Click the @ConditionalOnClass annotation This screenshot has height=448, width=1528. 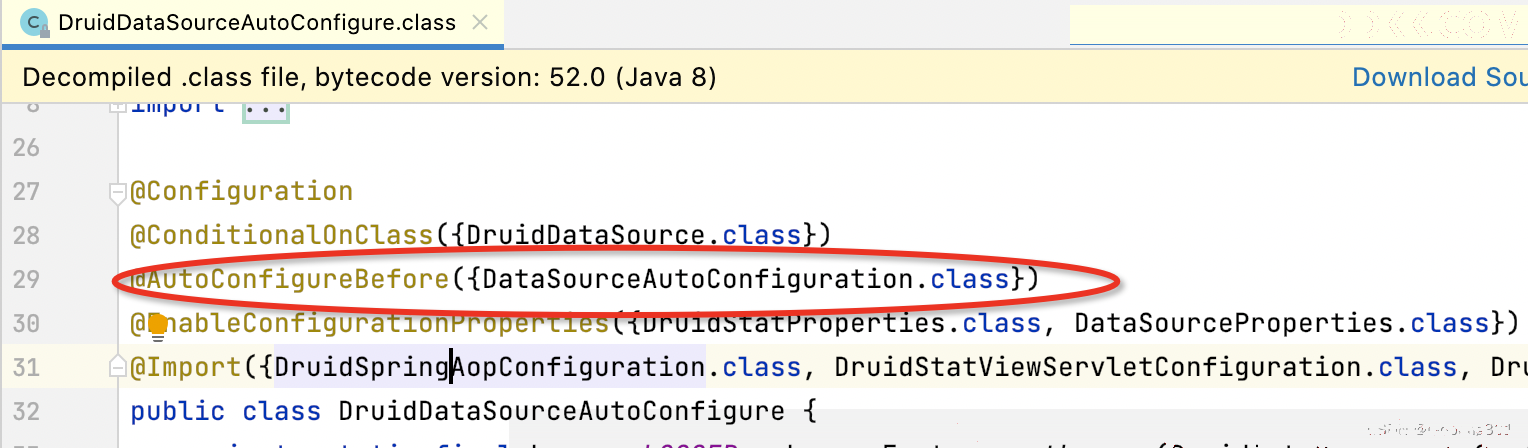point(283,235)
